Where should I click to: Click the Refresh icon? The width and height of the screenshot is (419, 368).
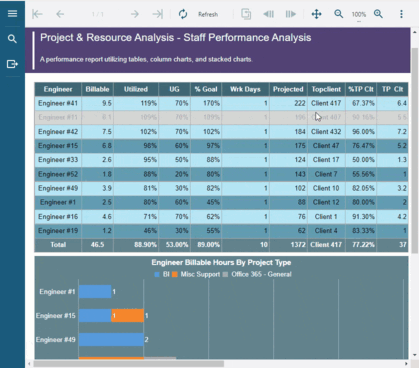[x=183, y=14]
